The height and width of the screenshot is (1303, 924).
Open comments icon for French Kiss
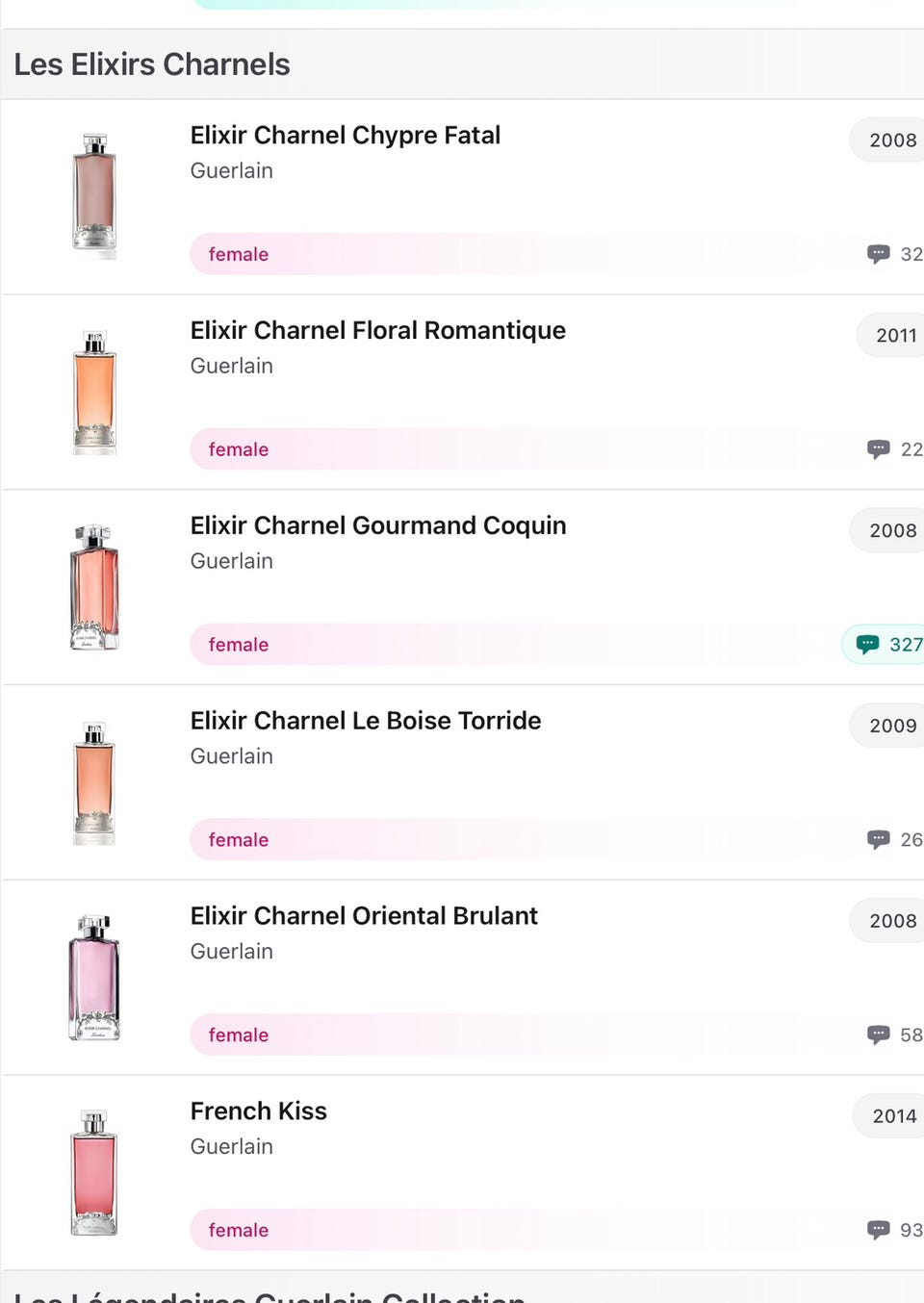(x=878, y=1230)
